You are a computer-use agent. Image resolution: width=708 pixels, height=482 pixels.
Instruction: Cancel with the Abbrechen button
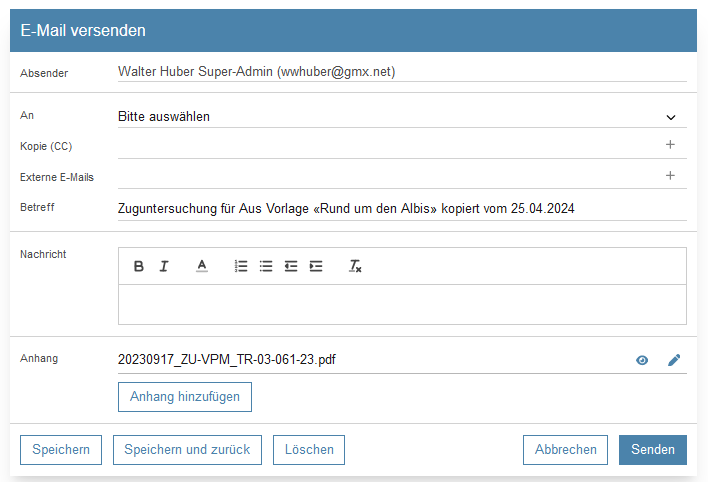click(565, 450)
